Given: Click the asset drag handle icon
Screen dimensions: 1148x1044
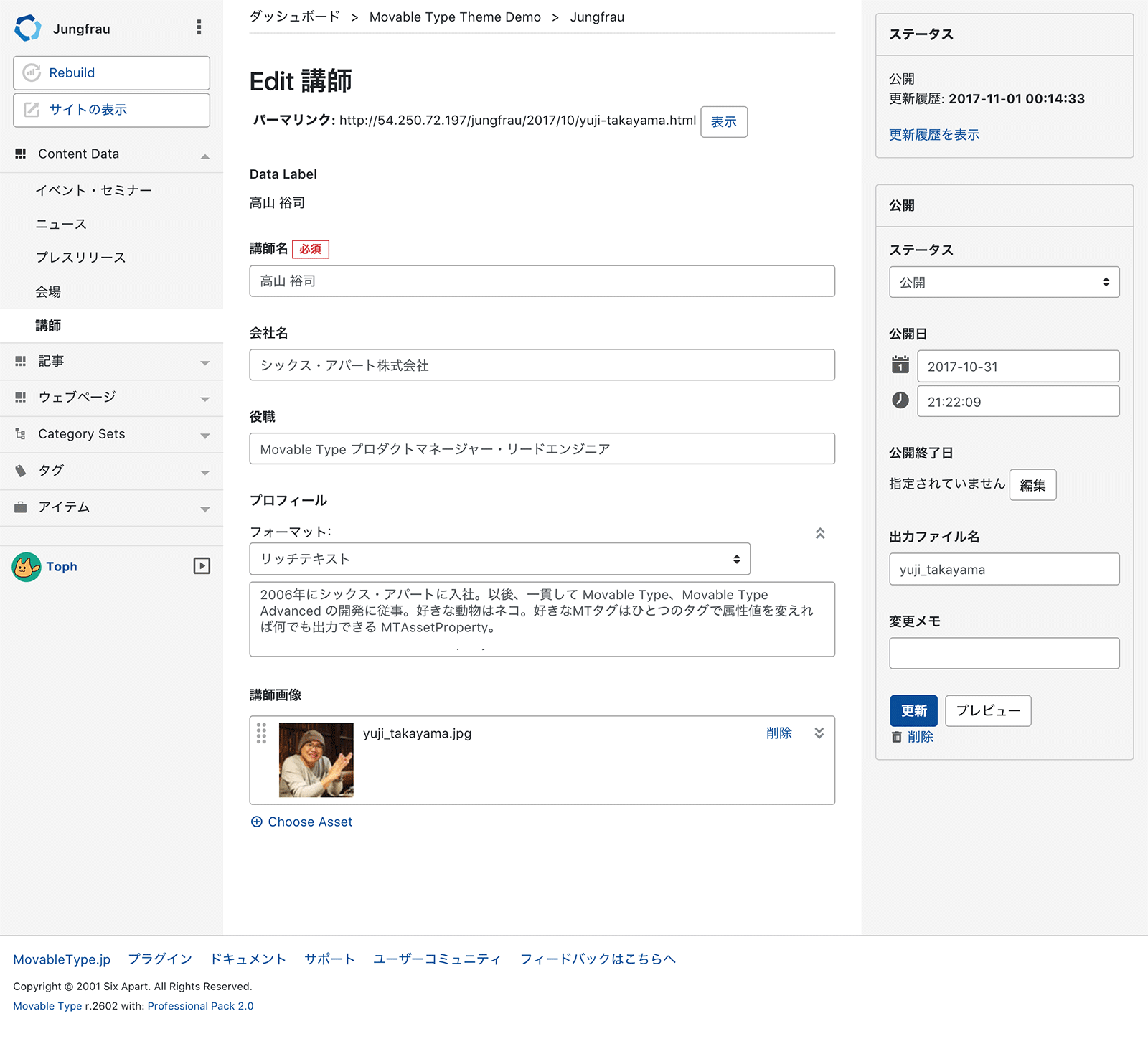Looking at the screenshot, I should (x=261, y=733).
